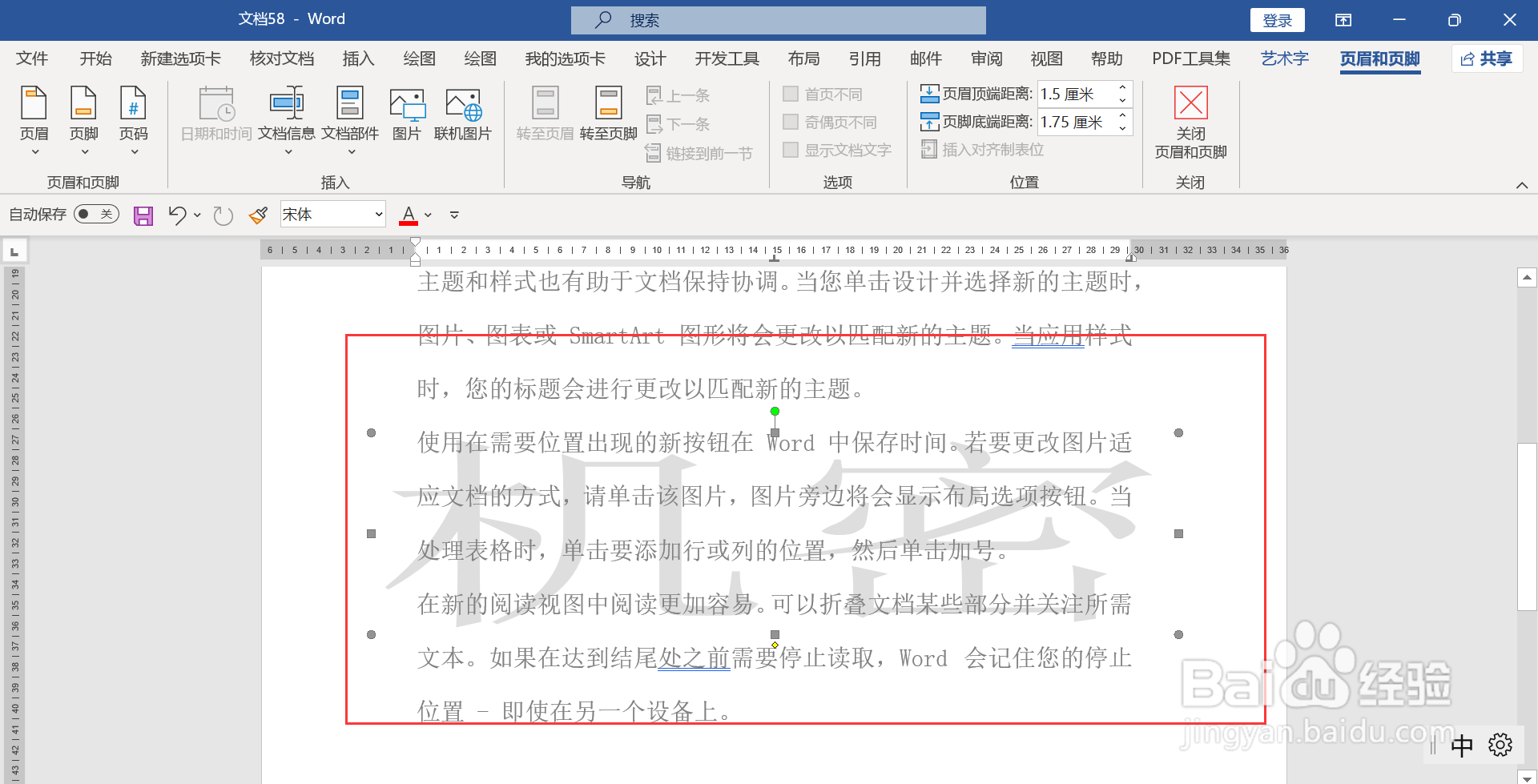Switch to the 审阅 tab
The height and width of the screenshot is (784, 1538).
pyautogui.click(x=987, y=58)
